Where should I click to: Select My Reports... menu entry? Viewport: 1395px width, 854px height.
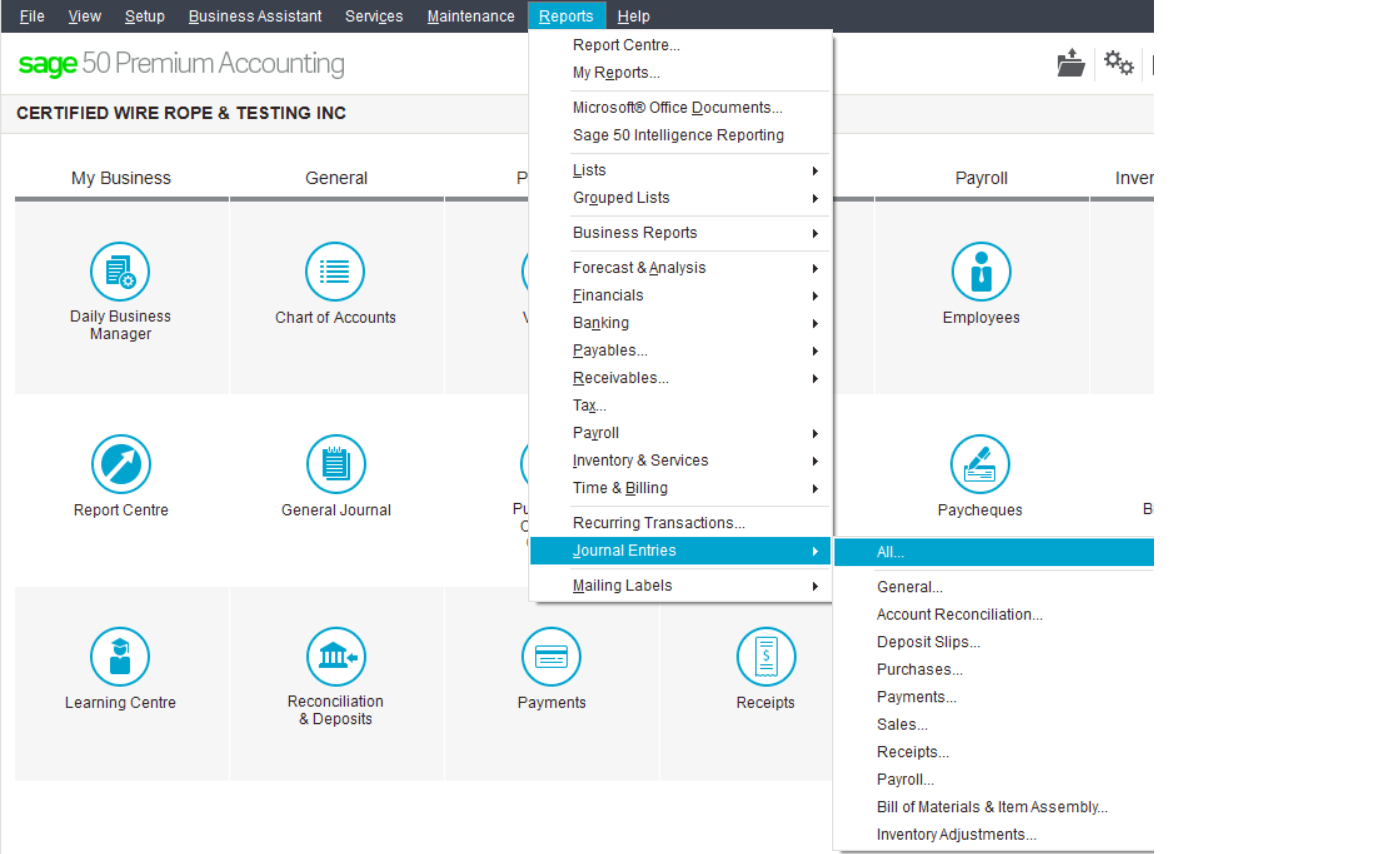[x=680, y=73]
